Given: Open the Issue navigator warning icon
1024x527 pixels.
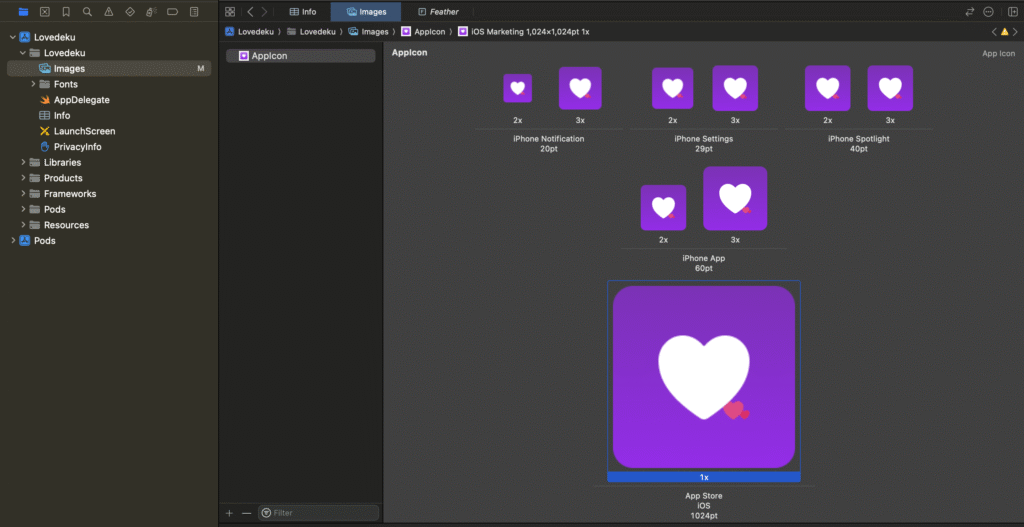Looking at the screenshot, I should pyautogui.click(x=108, y=12).
